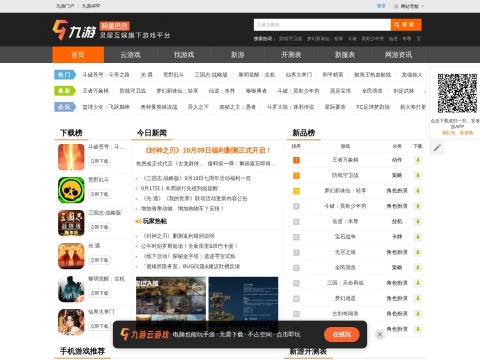Open the 光·遇 game icon in 下载榜
Image resolution: width=480 pixels, height=360 pixels.
pos(71,256)
